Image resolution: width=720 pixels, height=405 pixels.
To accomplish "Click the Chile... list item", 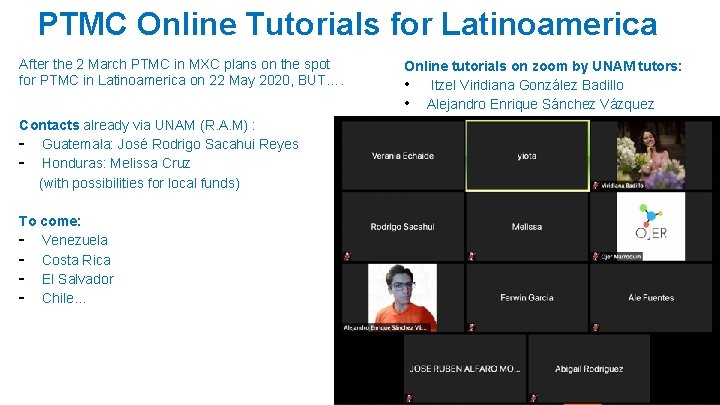I will point(64,298).
